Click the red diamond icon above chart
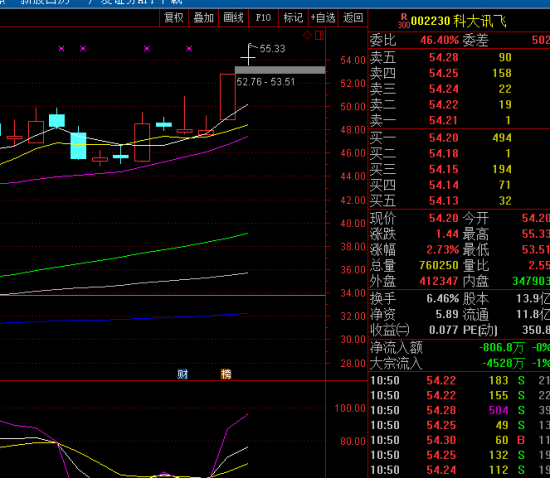550x478 pixels. pyautogui.click(x=307, y=35)
